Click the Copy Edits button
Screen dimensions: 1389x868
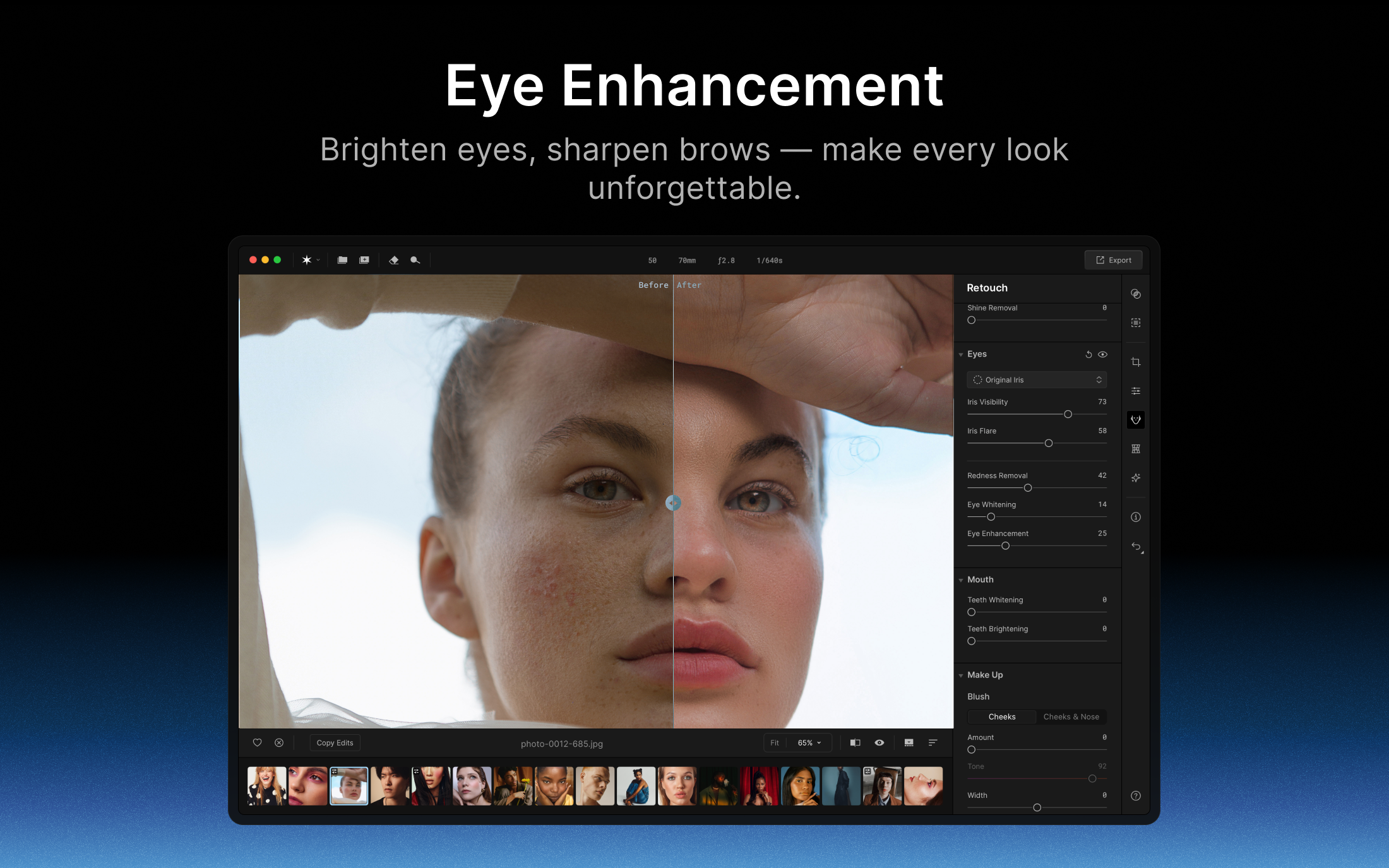335,743
